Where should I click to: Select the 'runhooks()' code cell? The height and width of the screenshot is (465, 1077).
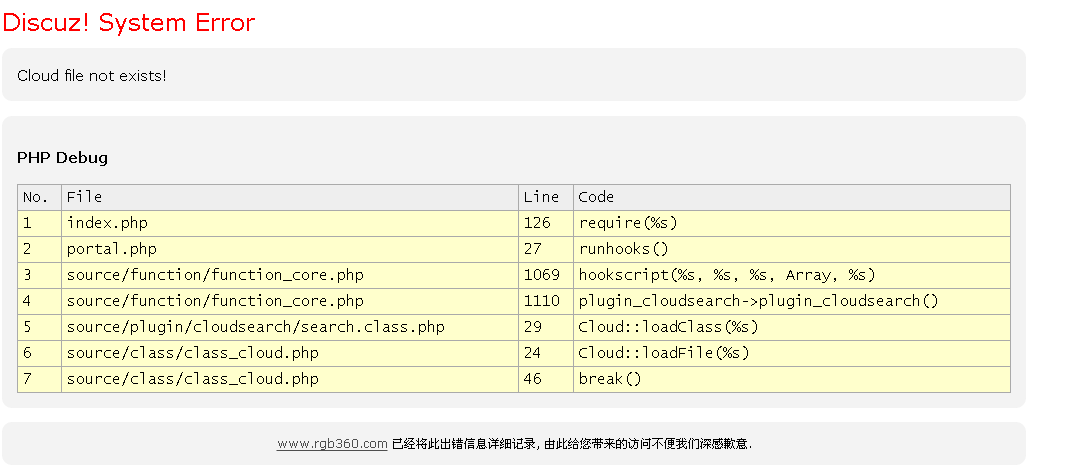point(792,249)
